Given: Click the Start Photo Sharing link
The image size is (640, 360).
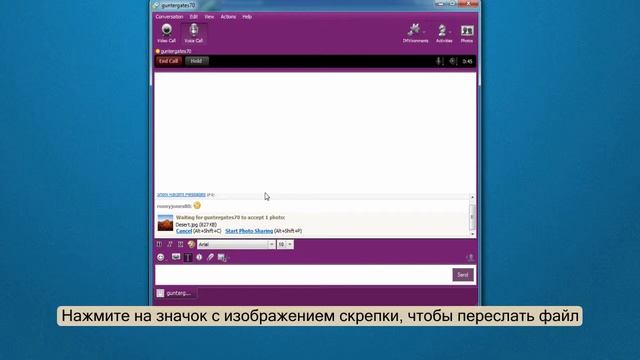Looking at the screenshot, I should click(249, 231).
